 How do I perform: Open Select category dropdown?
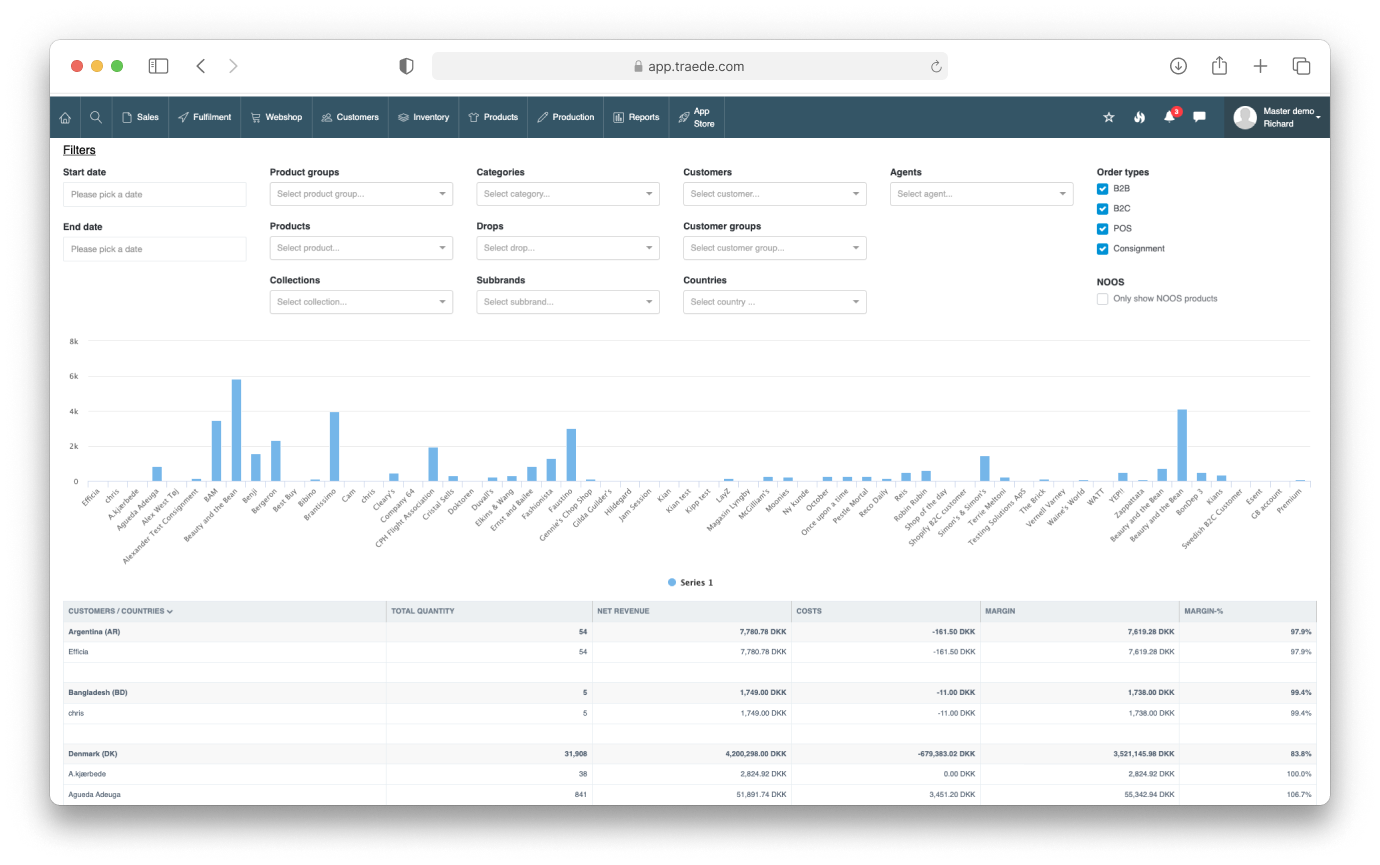(x=568, y=194)
